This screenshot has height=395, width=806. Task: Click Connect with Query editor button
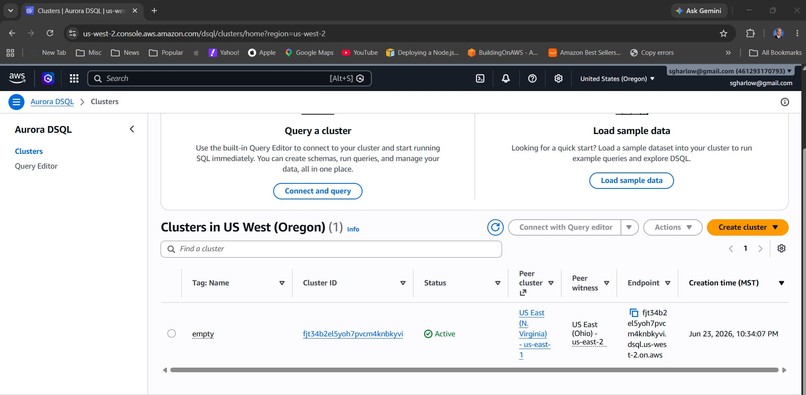(565, 227)
